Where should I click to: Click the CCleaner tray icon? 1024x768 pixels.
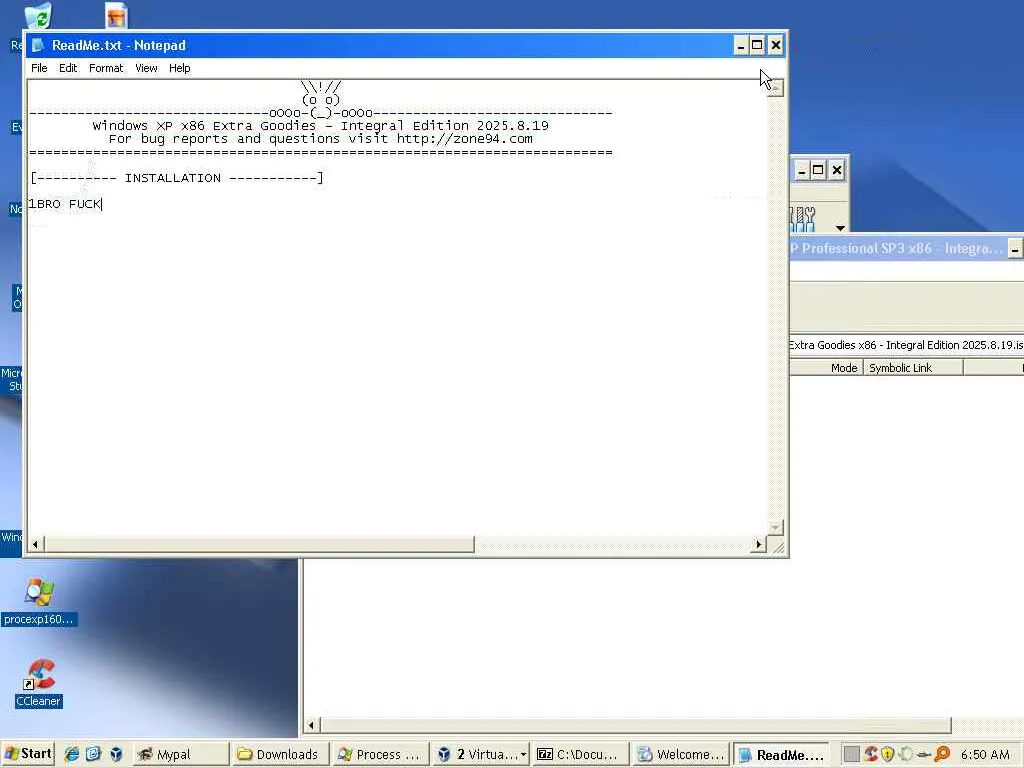(870, 754)
